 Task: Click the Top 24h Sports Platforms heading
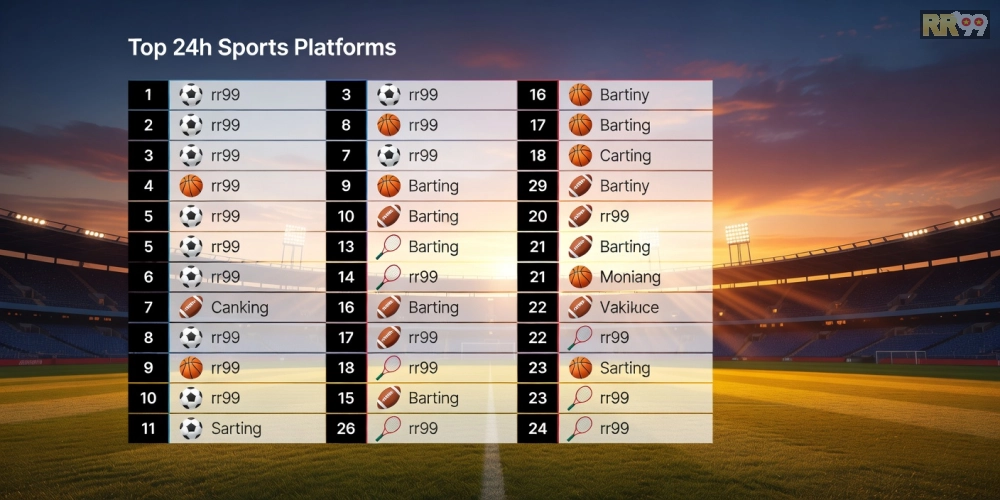pyautogui.click(x=262, y=47)
